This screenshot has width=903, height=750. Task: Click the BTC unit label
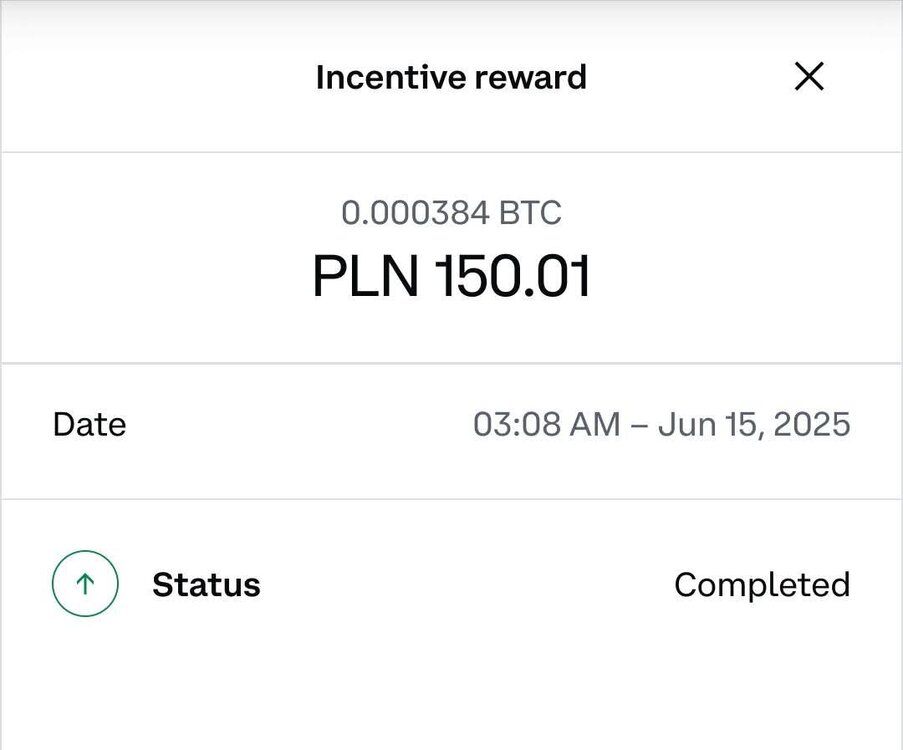(x=530, y=213)
